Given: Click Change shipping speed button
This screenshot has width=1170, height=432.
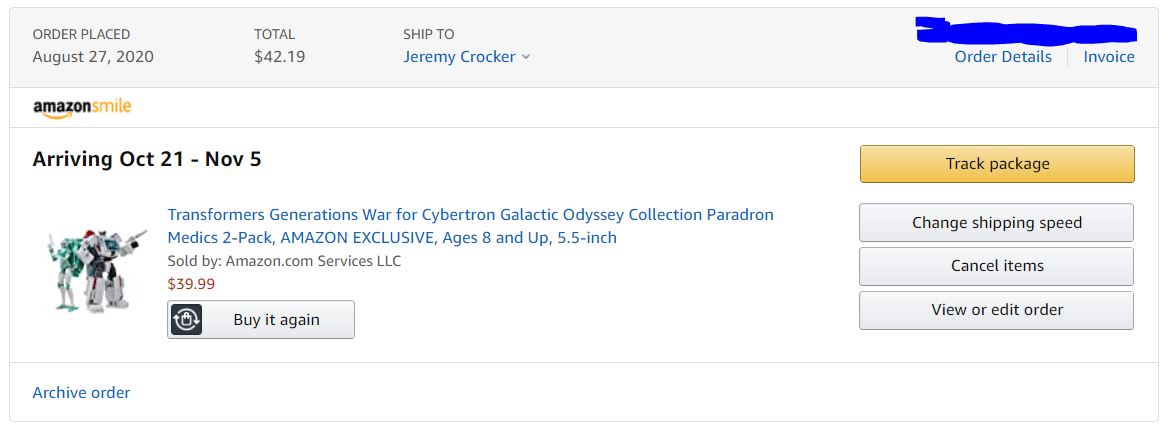Looking at the screenshot, I should (996, 223).
